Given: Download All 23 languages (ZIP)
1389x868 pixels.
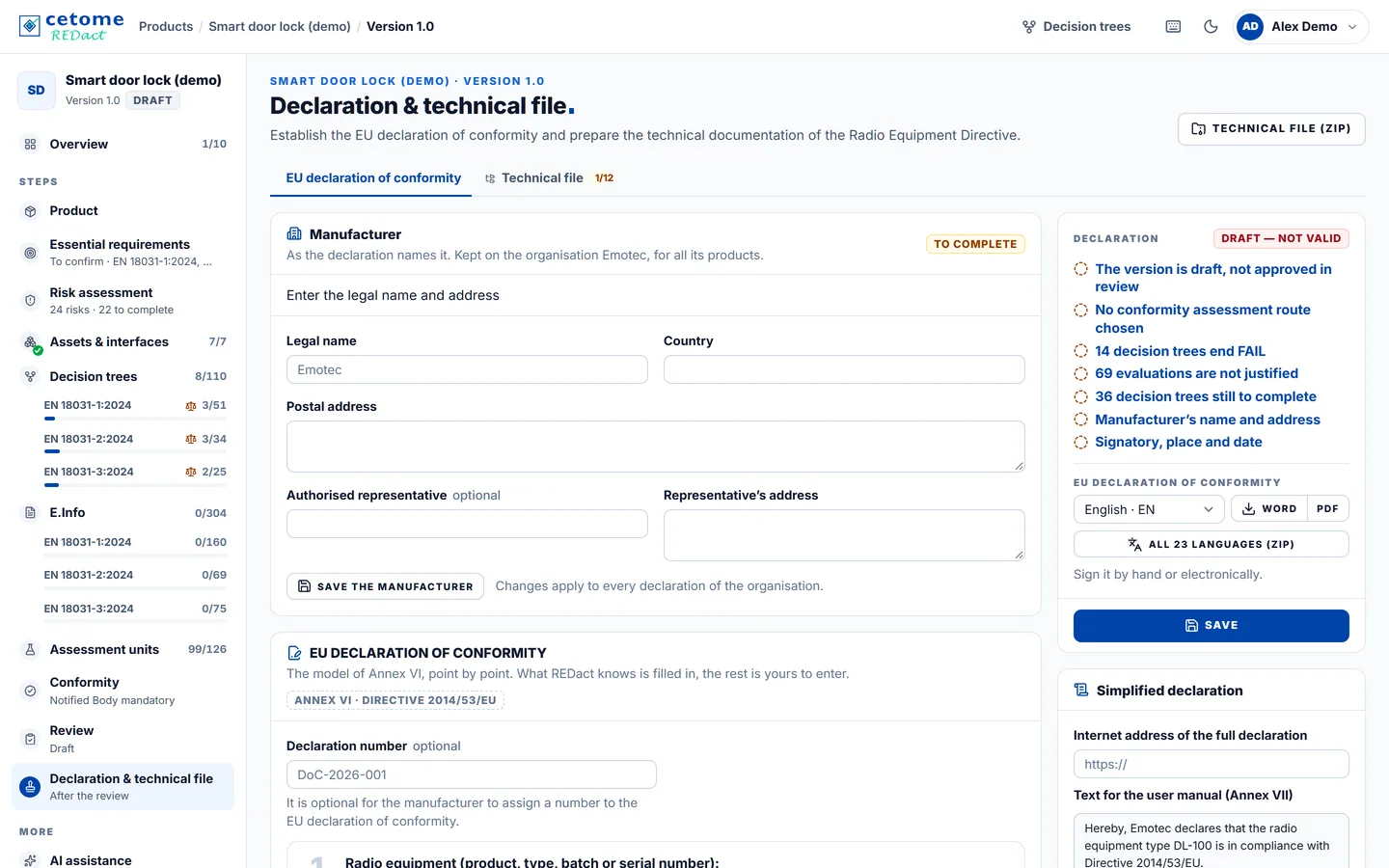Looking at the screenshot, I should [1212, 545].
